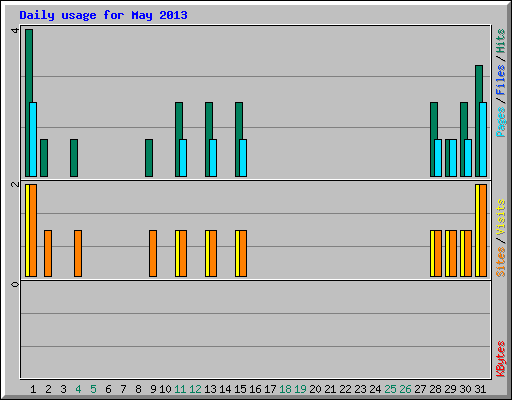Click green day label '25' on x-axis
The width and height of the screenshot is (512, 400).
coord(390,389)
